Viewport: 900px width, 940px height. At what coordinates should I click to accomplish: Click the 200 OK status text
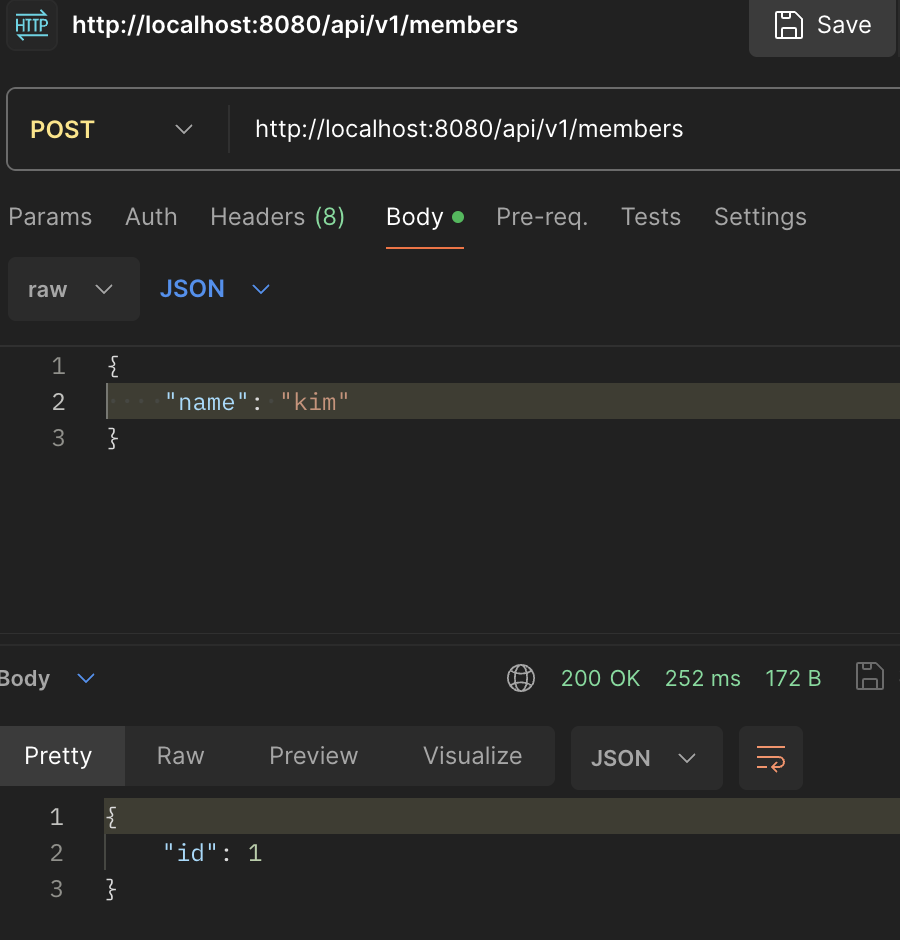pyautogui.click(x=600, y=679)
